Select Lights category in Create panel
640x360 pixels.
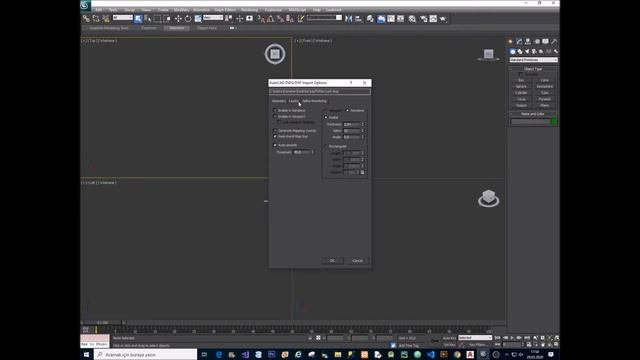[527, 51]
